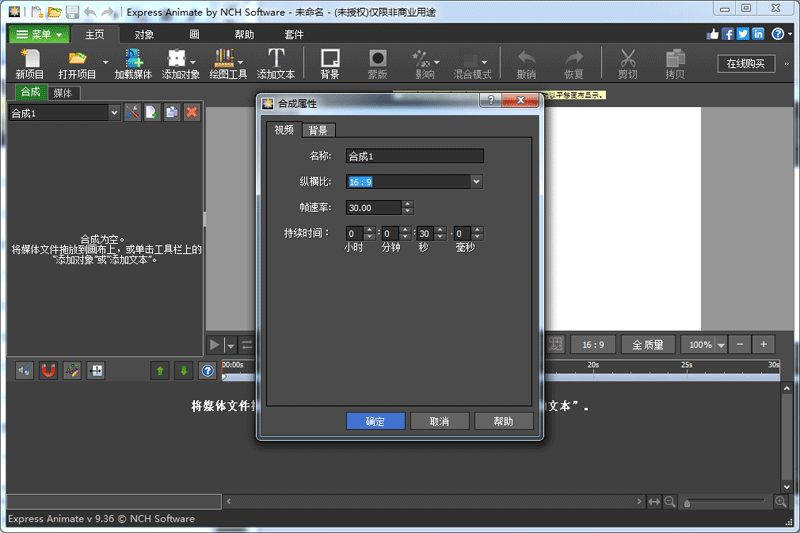Toggle the loop playback button

pos(247,345)
